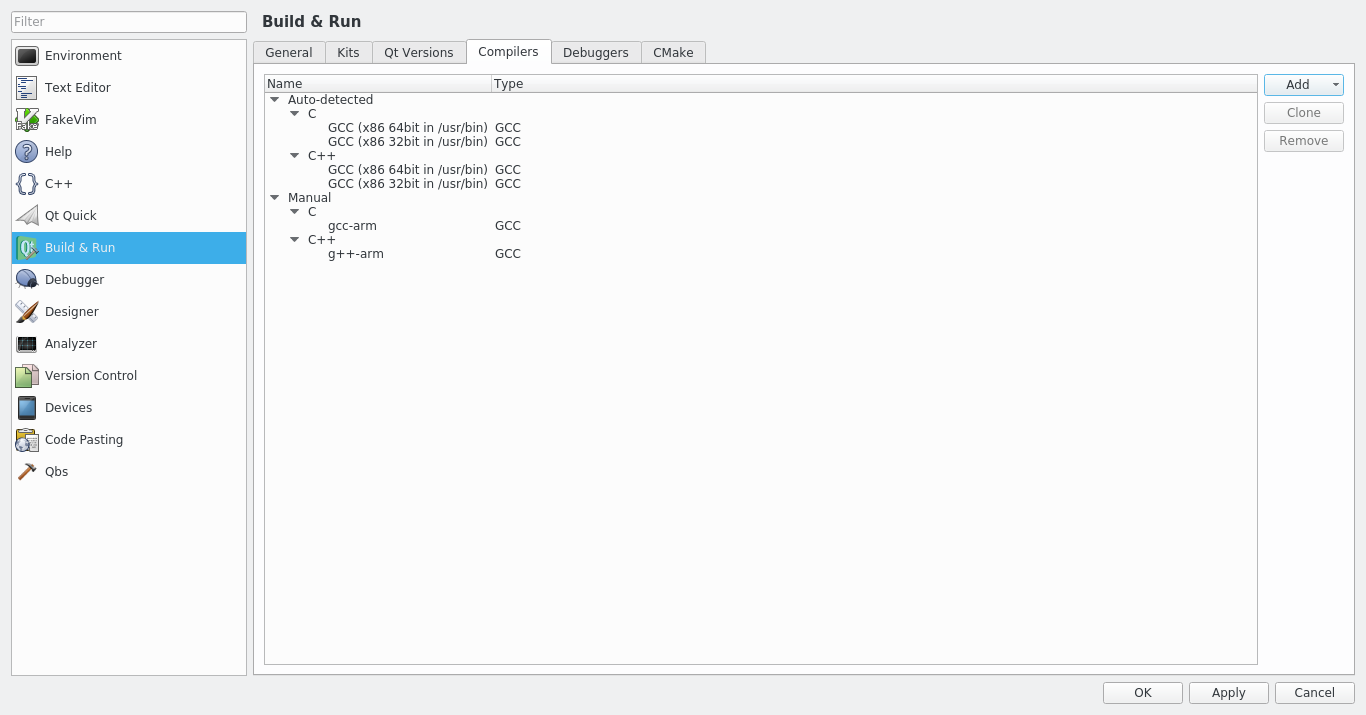Select the Text Editor icon
Screen dimensions: 1366x715
point(27,88)
